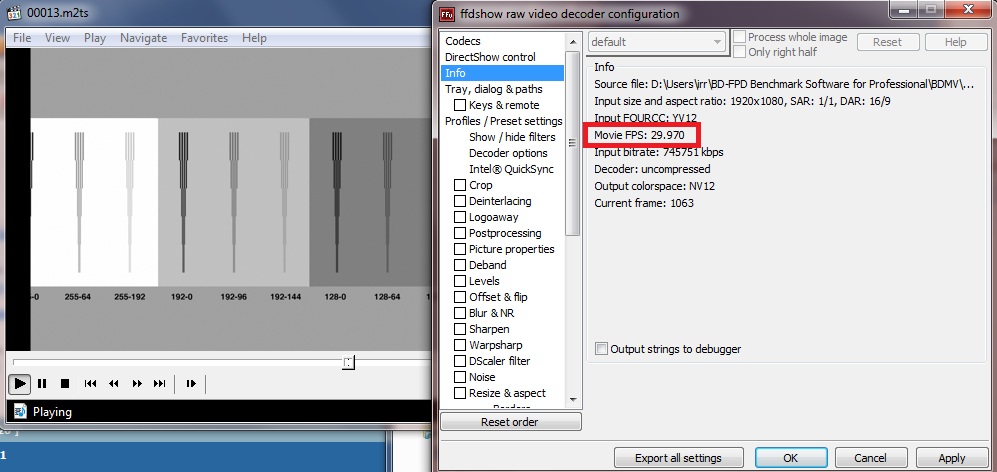This screenshot has height=472, width=997.
Task: Click the Export all settings button
Action: (x=678, y=458)
